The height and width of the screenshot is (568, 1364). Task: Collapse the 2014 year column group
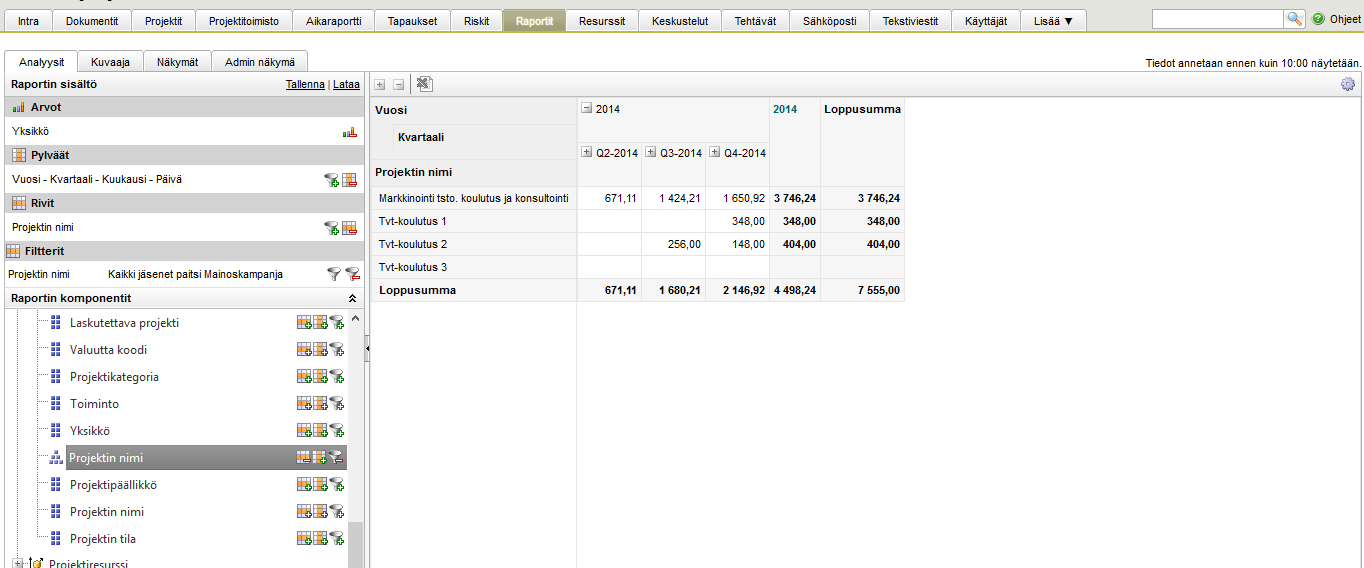[587, 109]
